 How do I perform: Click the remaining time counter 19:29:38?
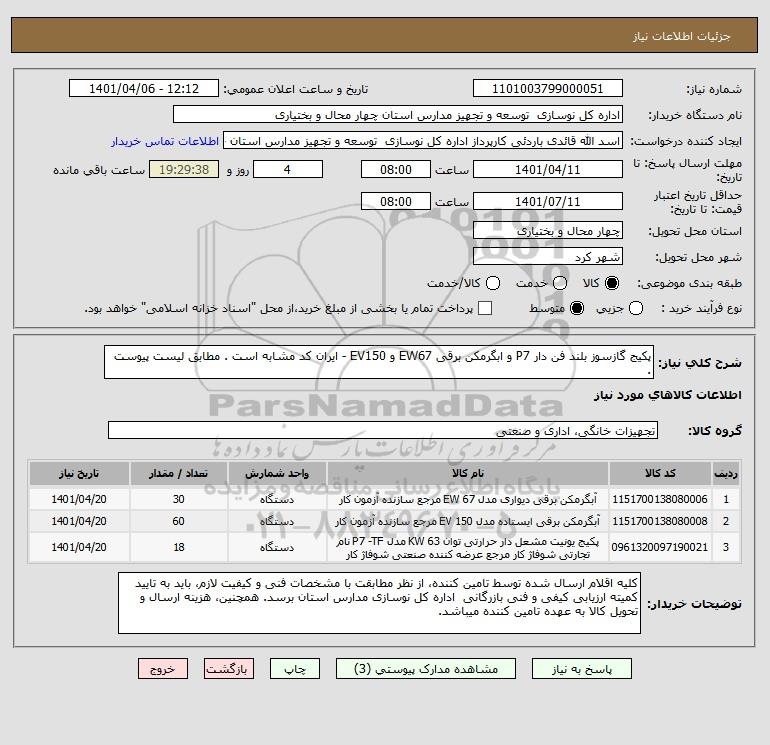click(184, 169)
